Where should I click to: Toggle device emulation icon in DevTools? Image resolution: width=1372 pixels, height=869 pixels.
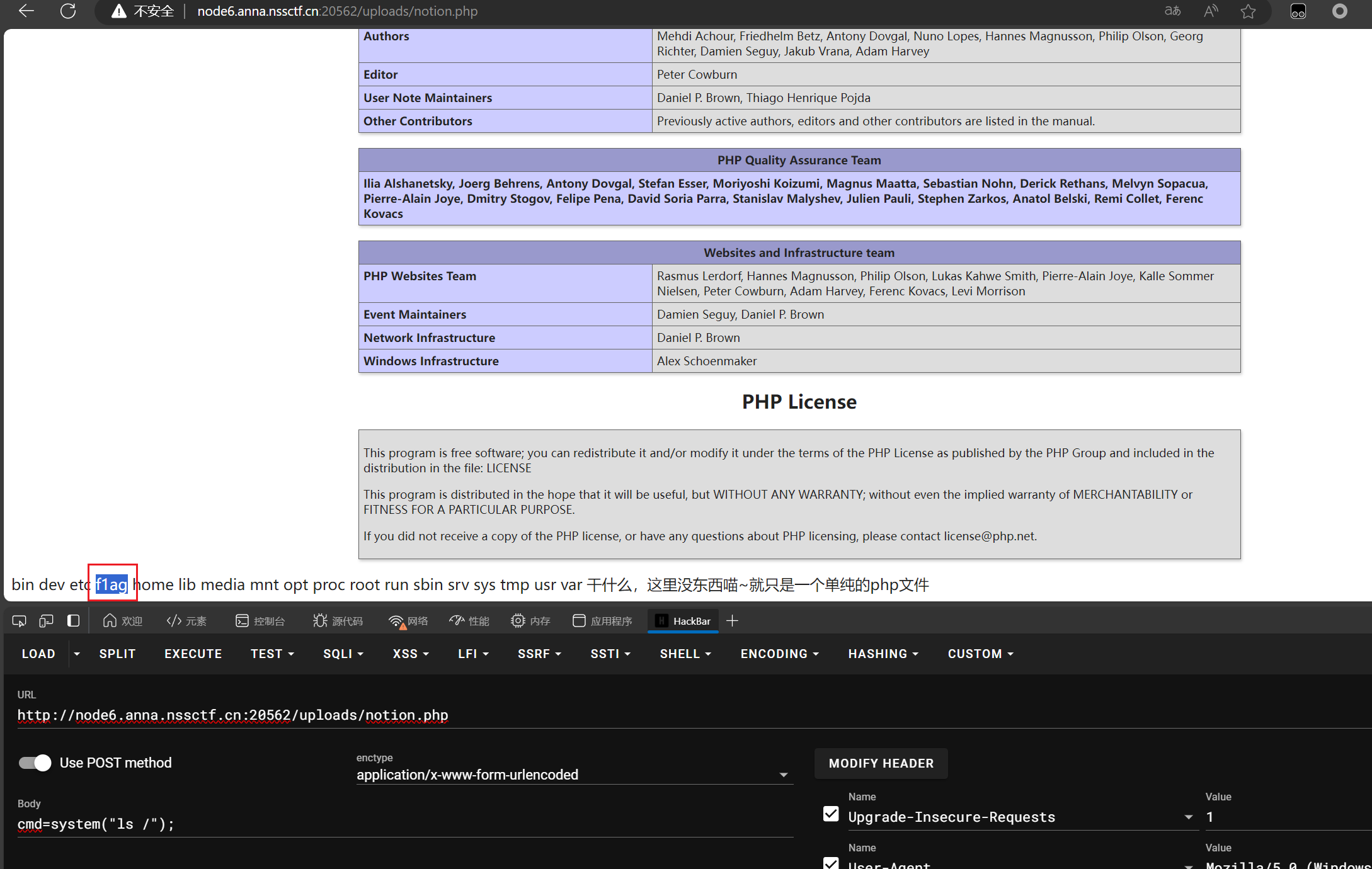pyautogui.click(x=46, y=621)
